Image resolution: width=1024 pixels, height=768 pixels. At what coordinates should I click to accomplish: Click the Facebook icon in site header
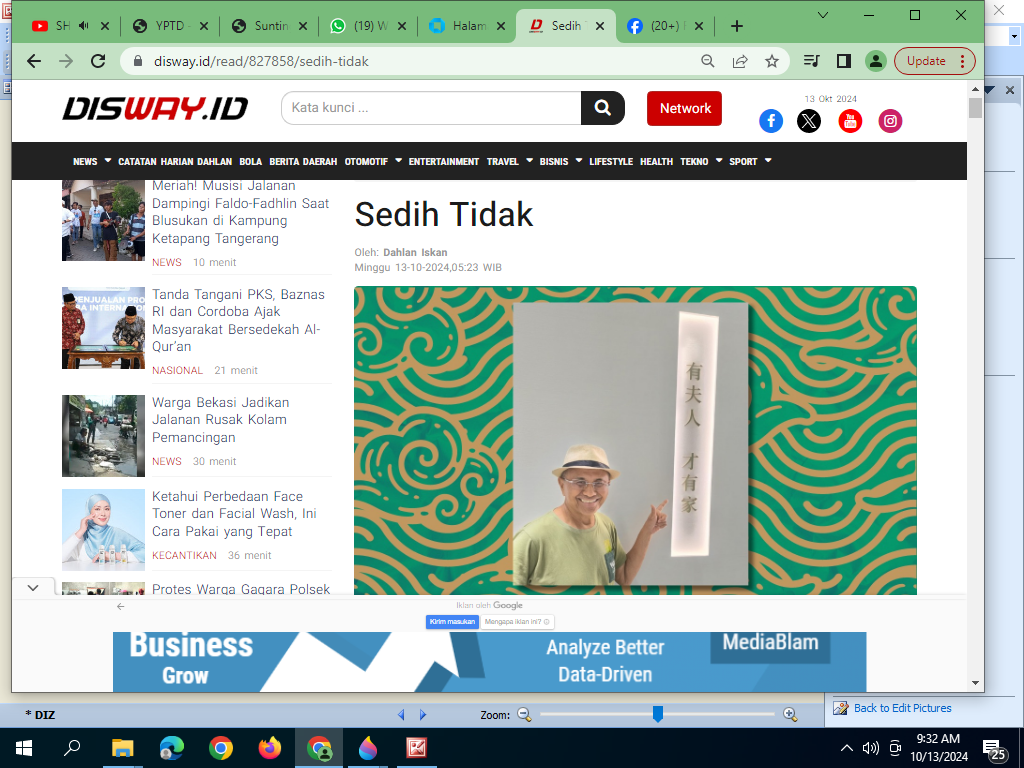pos(771,121)
